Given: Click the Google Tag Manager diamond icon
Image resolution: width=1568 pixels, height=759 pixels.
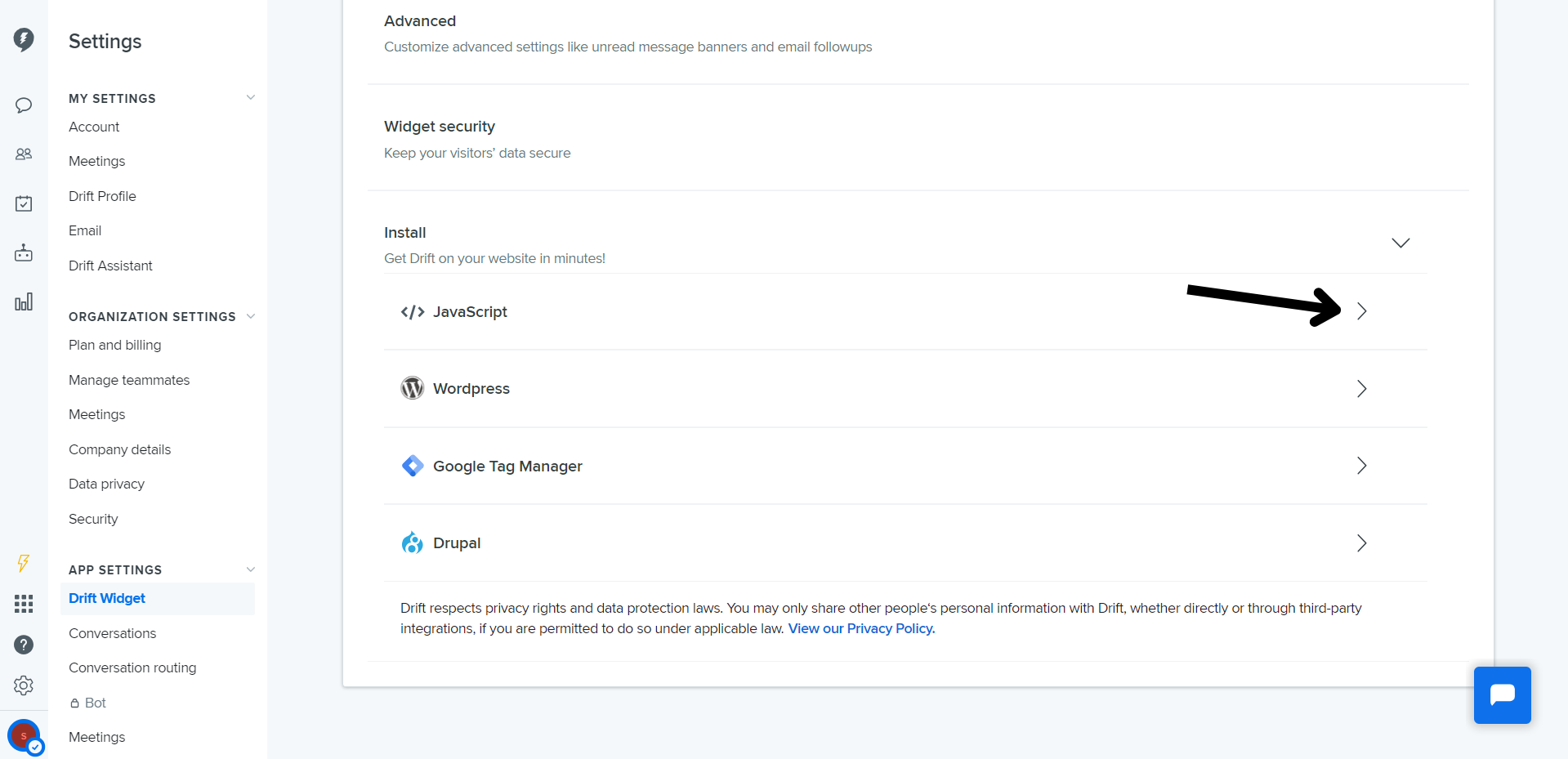Looking at the screenshot, I should 413,466.
